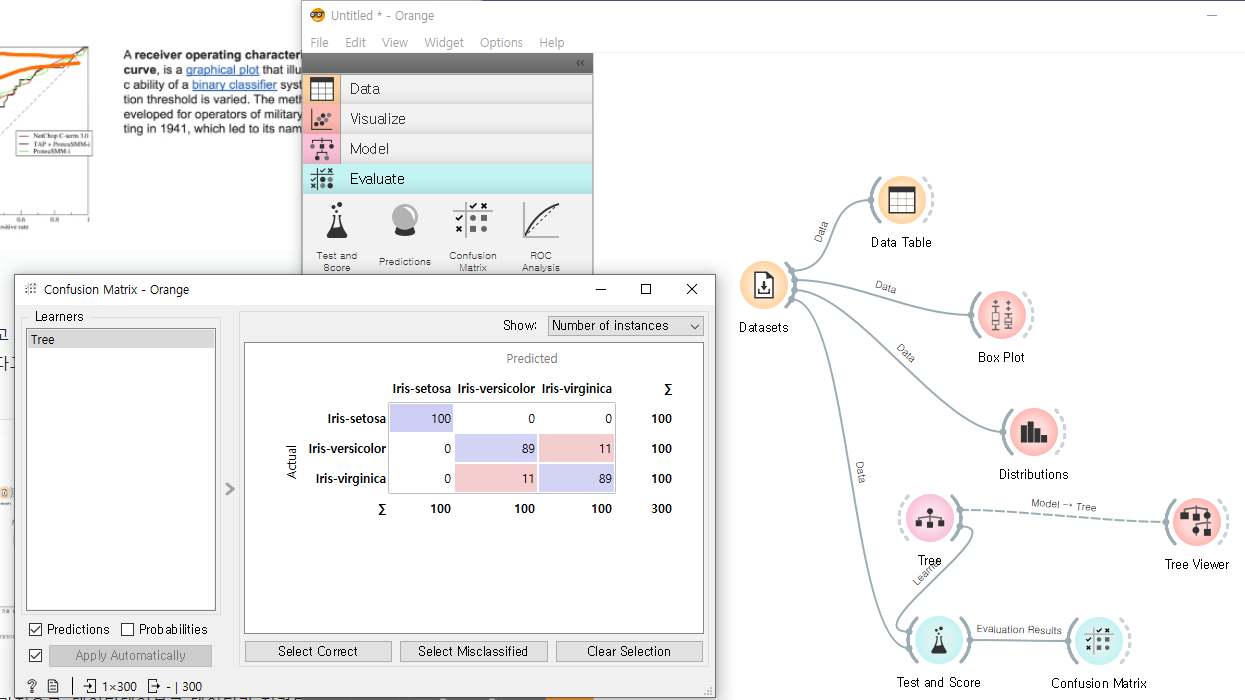Select setosa-setosa cell with value 100

point(421,419)
